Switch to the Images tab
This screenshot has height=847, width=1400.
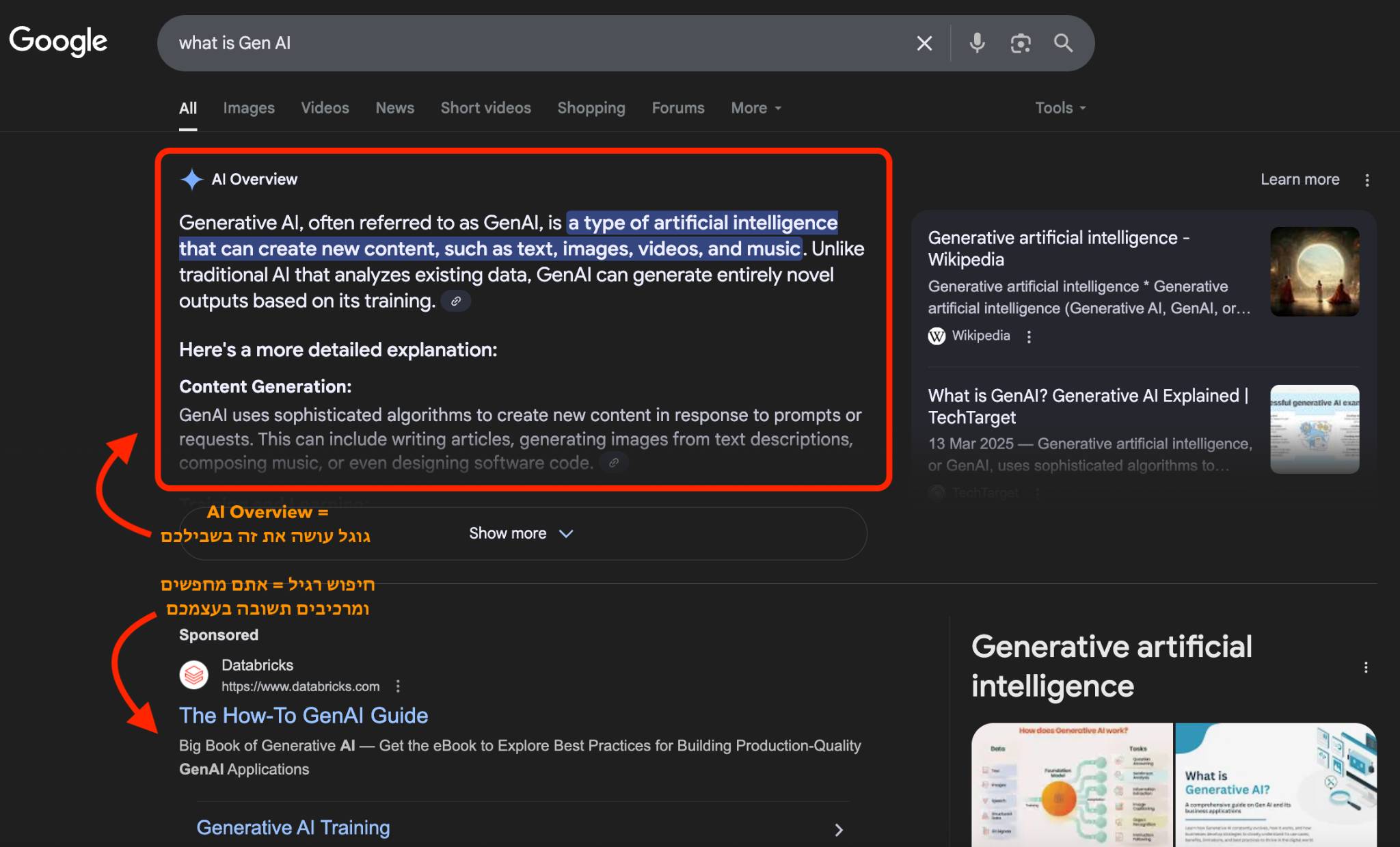(249, 108)
